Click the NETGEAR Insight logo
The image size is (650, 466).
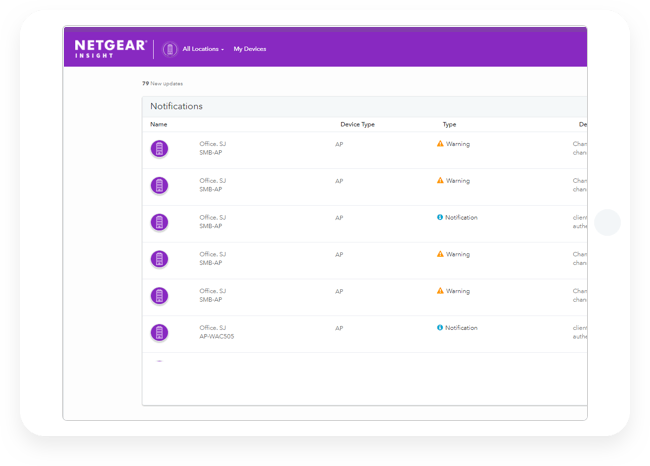(110, 47)
